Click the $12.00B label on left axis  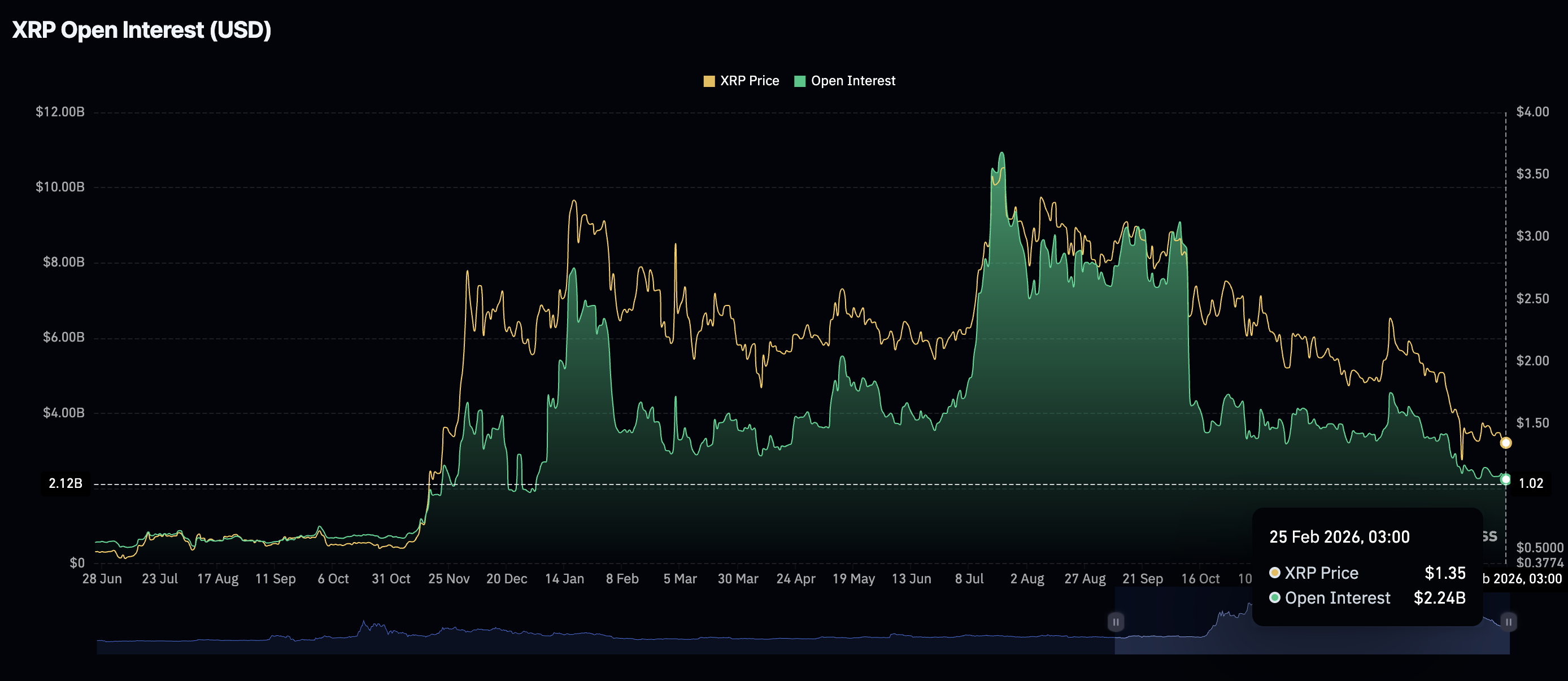[x=60, y=112]
